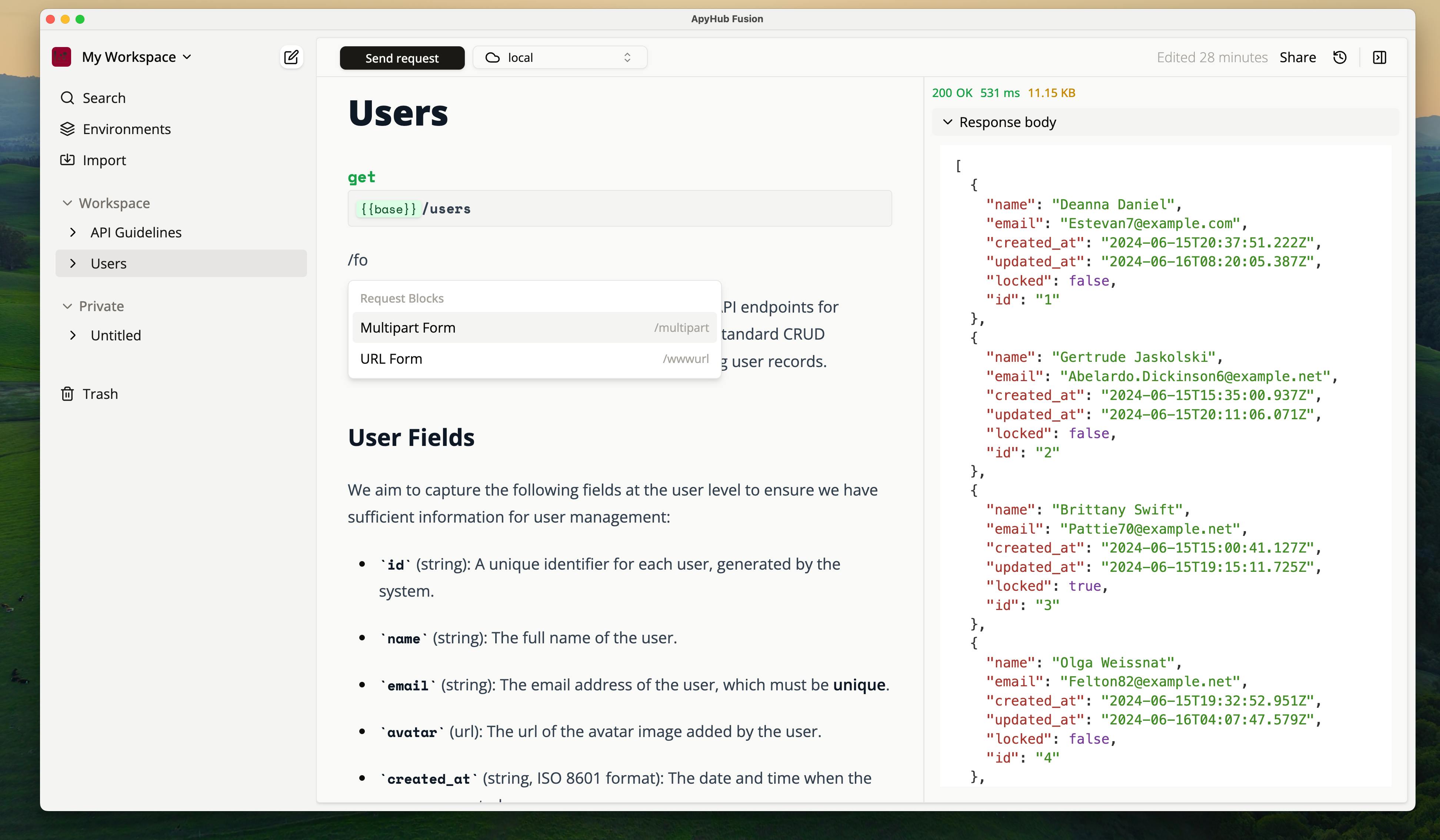Click the "Gertrude Jaskolski" name value
This screenshot has width=1440, height=840.
pyautogui.click(x=1137, y=357)
